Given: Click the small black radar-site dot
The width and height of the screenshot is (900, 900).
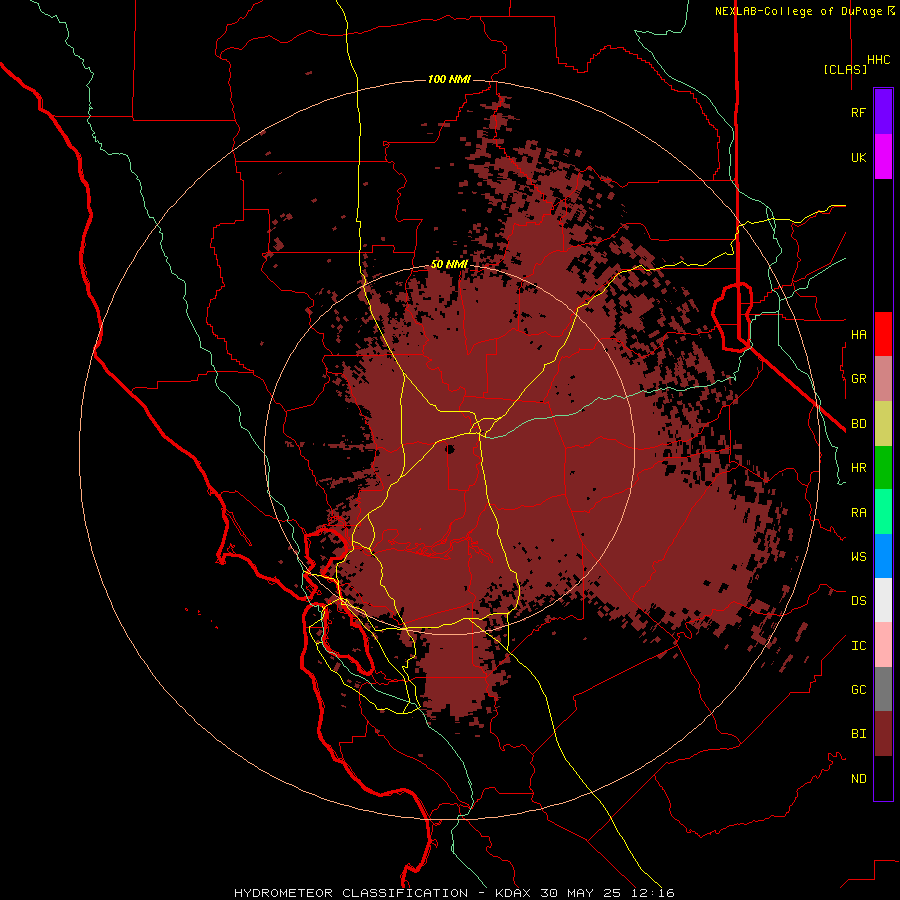Looking at the screenshot, I should click(450, 449).
